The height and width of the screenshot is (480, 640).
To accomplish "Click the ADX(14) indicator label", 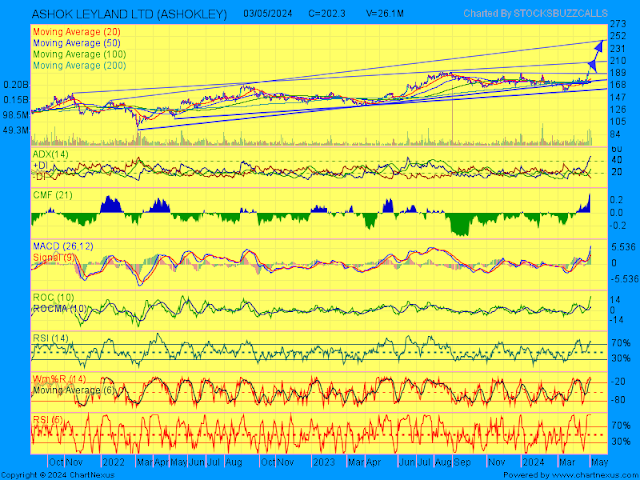I will (x=51, y=154).
